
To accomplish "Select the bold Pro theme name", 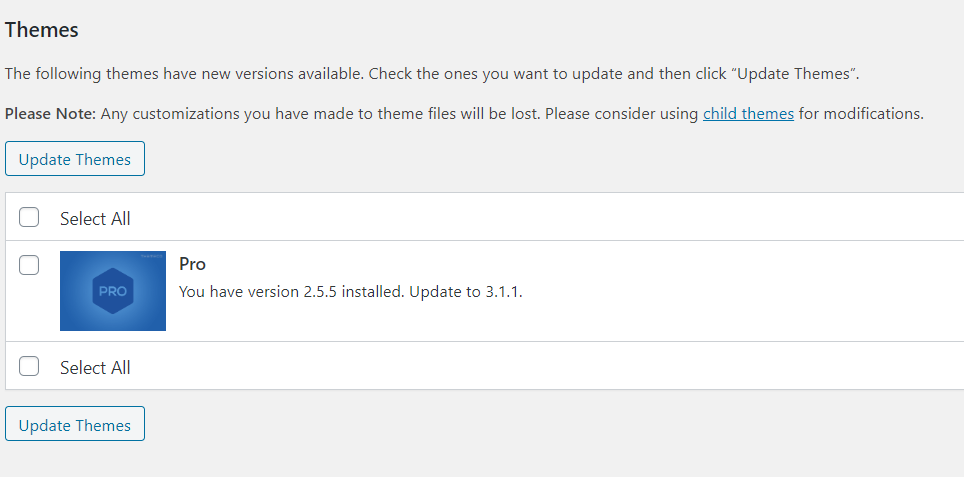I will click(x=192, y=264).
